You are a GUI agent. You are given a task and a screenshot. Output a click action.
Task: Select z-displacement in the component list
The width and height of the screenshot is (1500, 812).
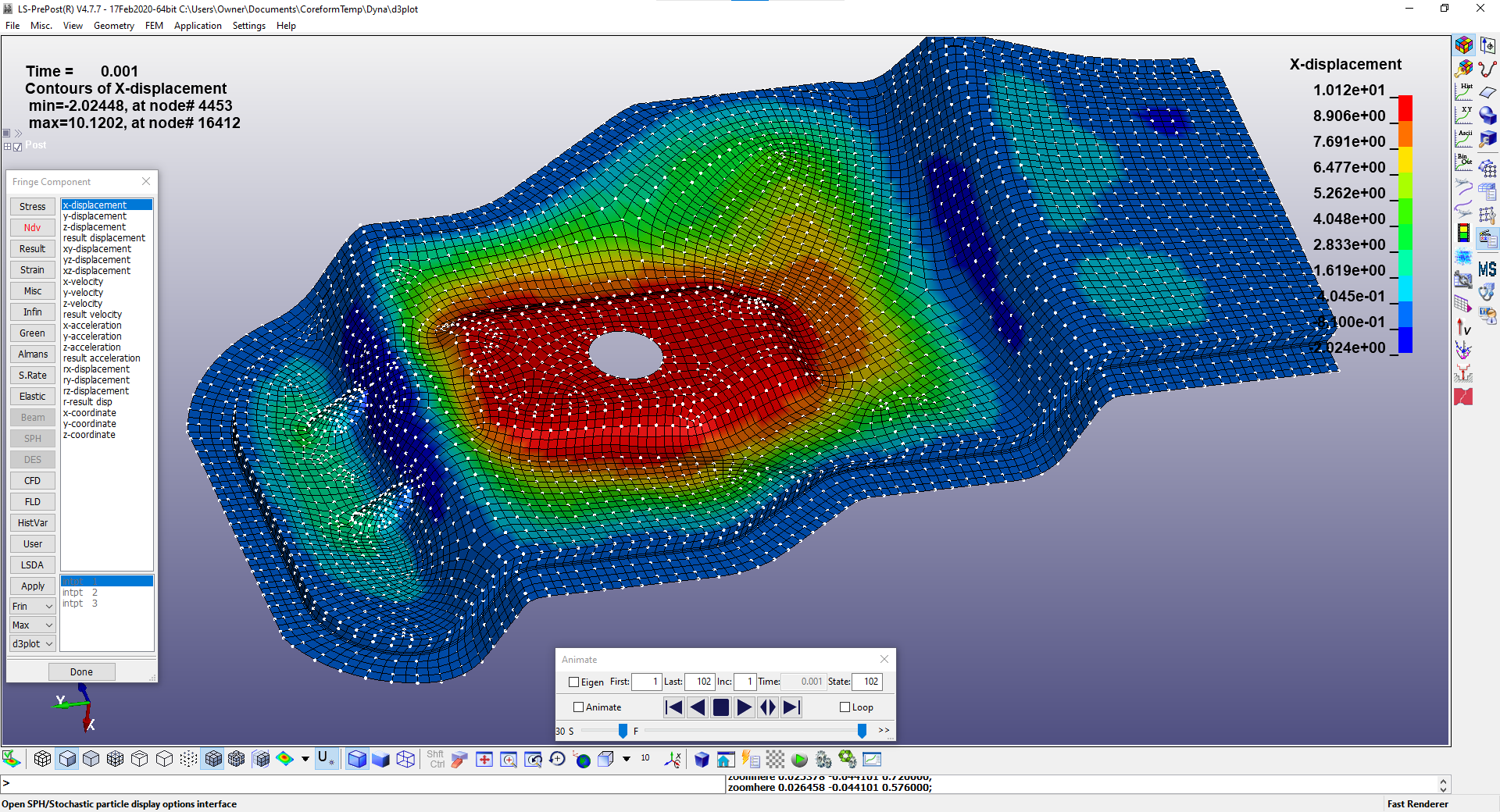[95, 227]
